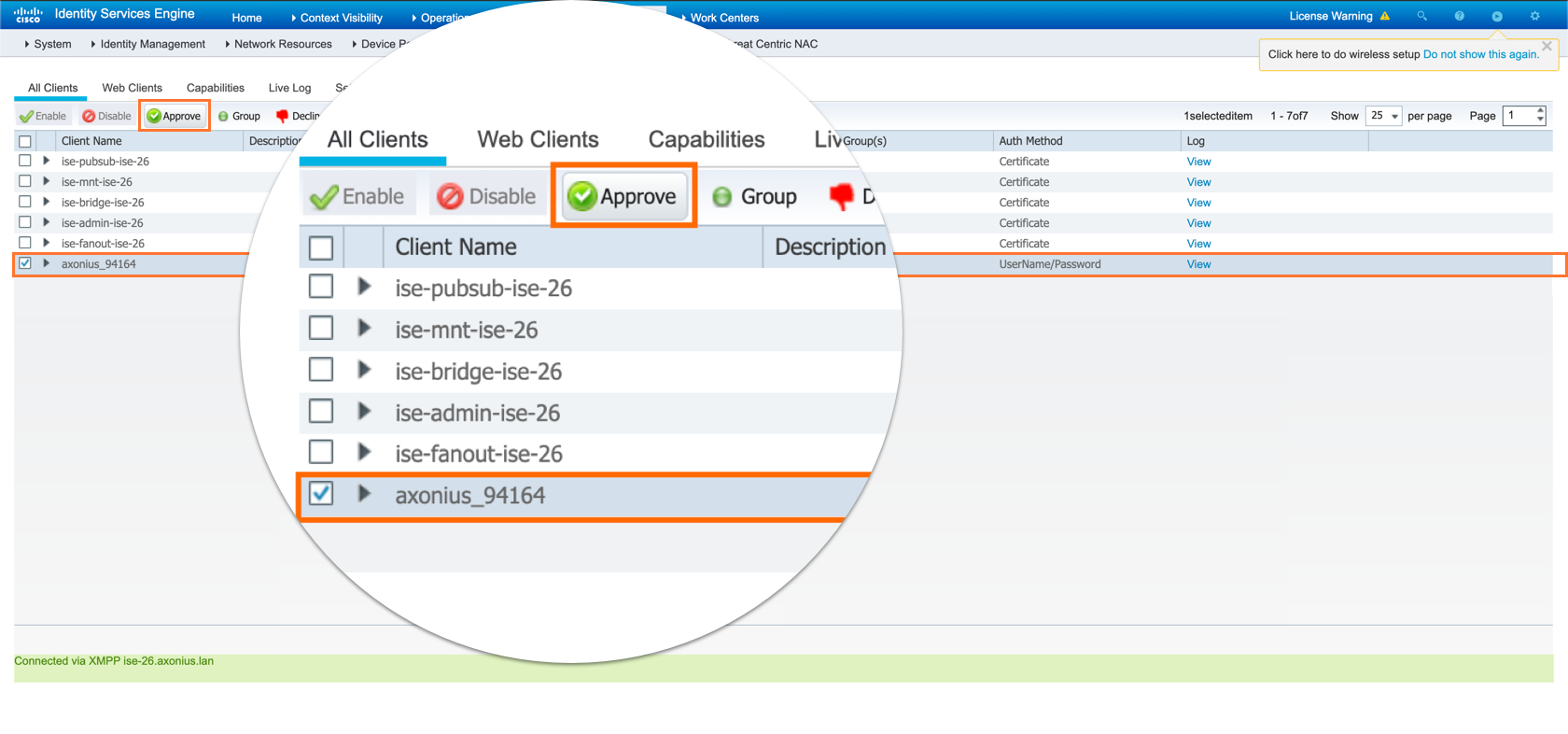The width and height of the screenshot is (1568, 734).
Task: Increase page number with up stepper arrow
Action: (x=1540, y=111)
